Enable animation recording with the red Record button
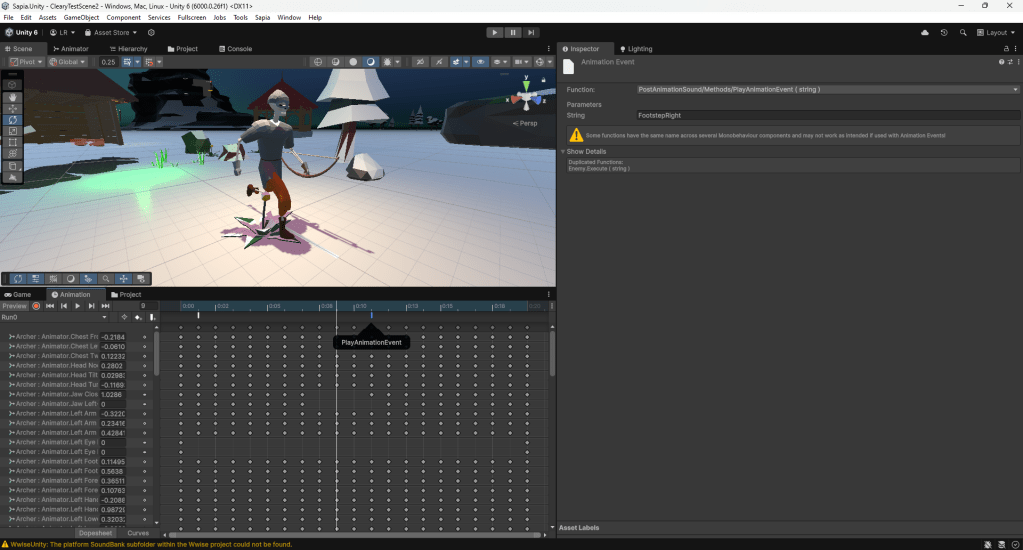 [36, 306]
